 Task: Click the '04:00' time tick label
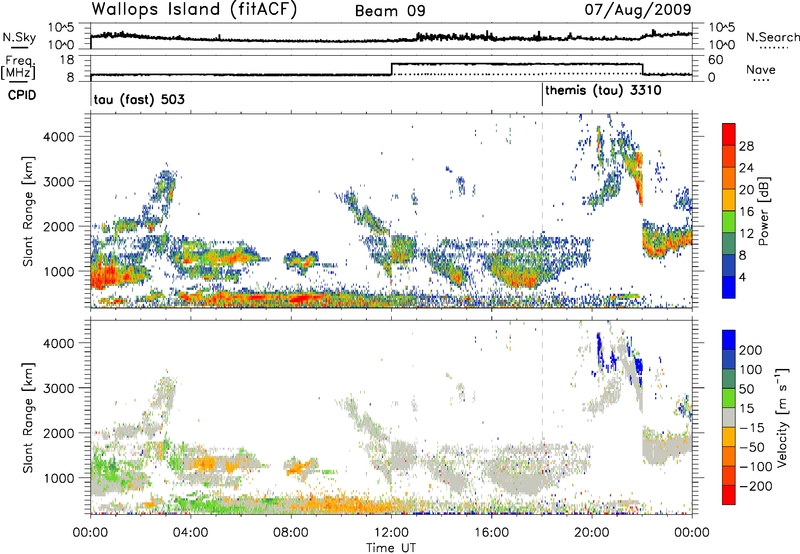coord(191,533)
